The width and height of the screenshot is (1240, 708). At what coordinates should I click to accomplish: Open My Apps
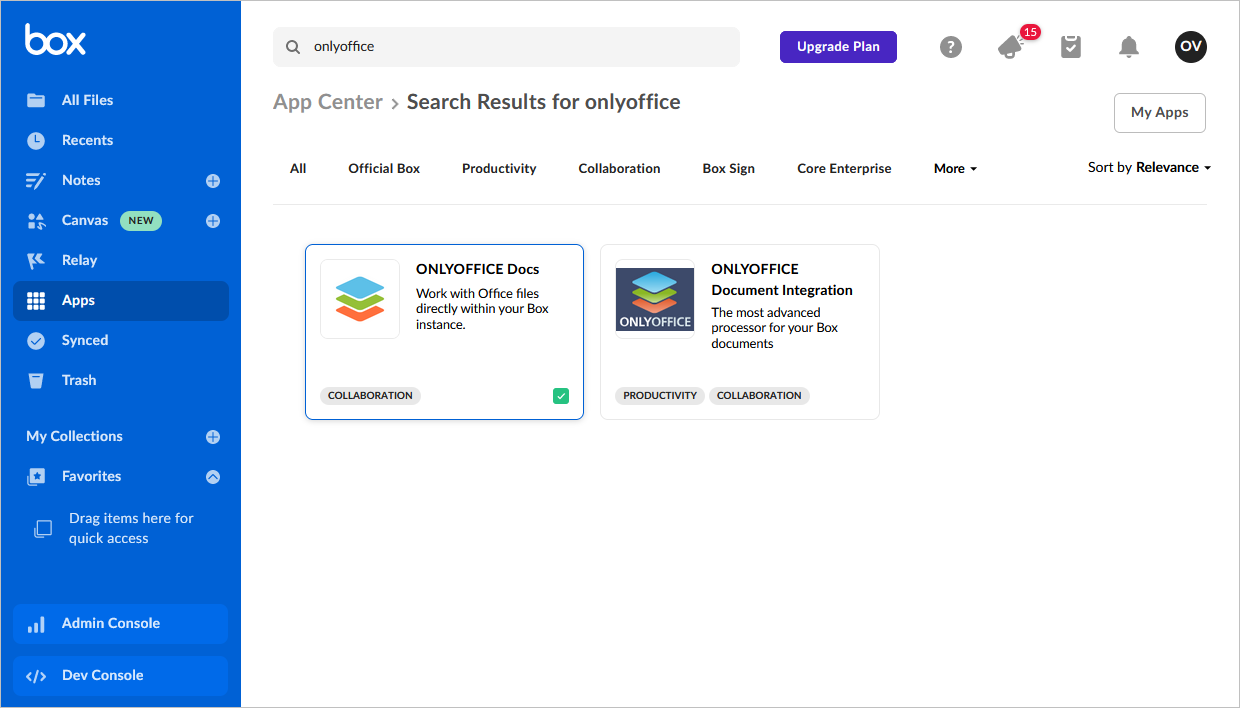pyautogui.click(x=1159, y=112)
